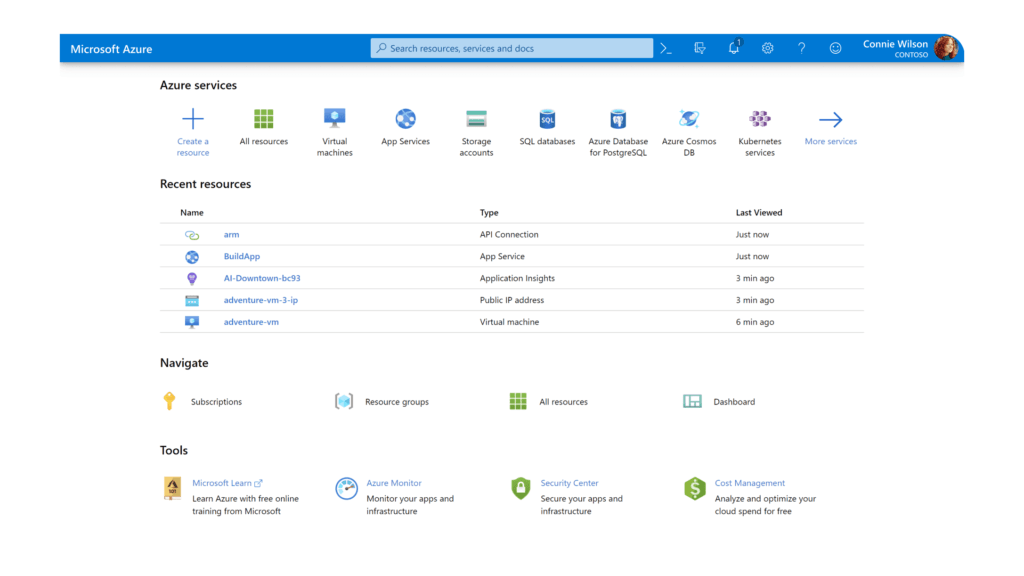Open Azure Database for PostgreSQL
Screen dimensions: 1024x576
(x=618, y=119)
